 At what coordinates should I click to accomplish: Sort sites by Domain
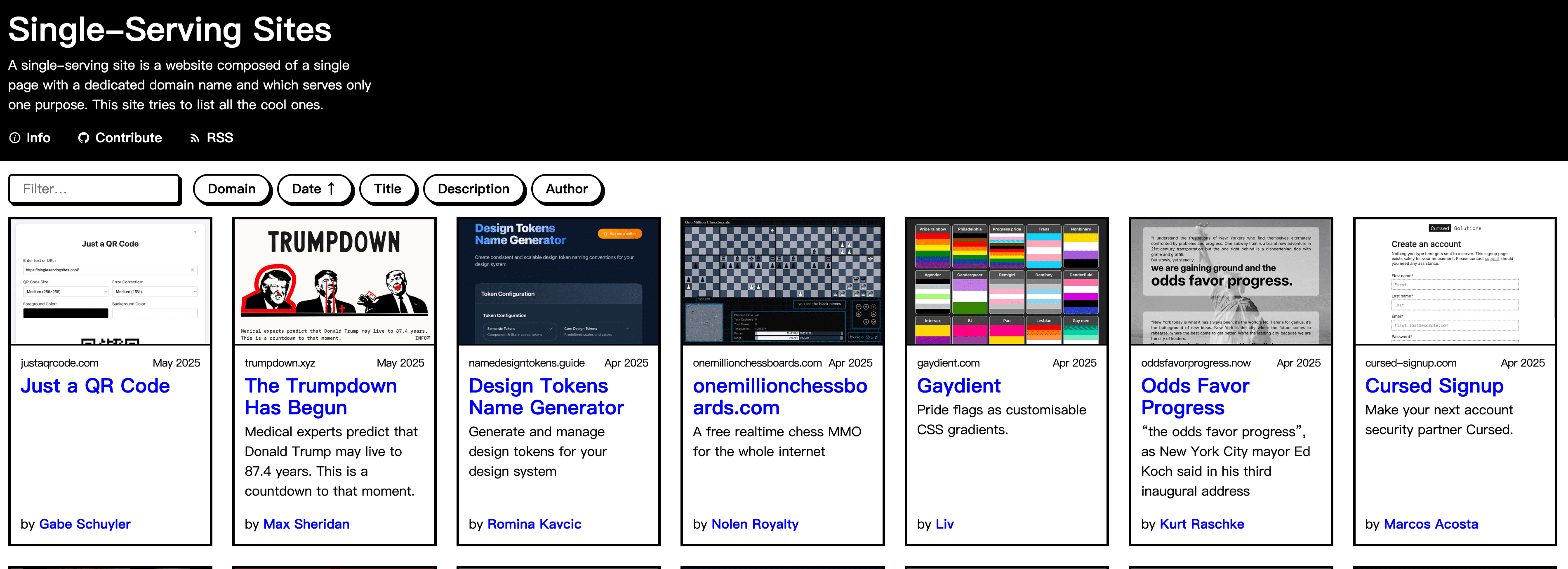point(232,189)
